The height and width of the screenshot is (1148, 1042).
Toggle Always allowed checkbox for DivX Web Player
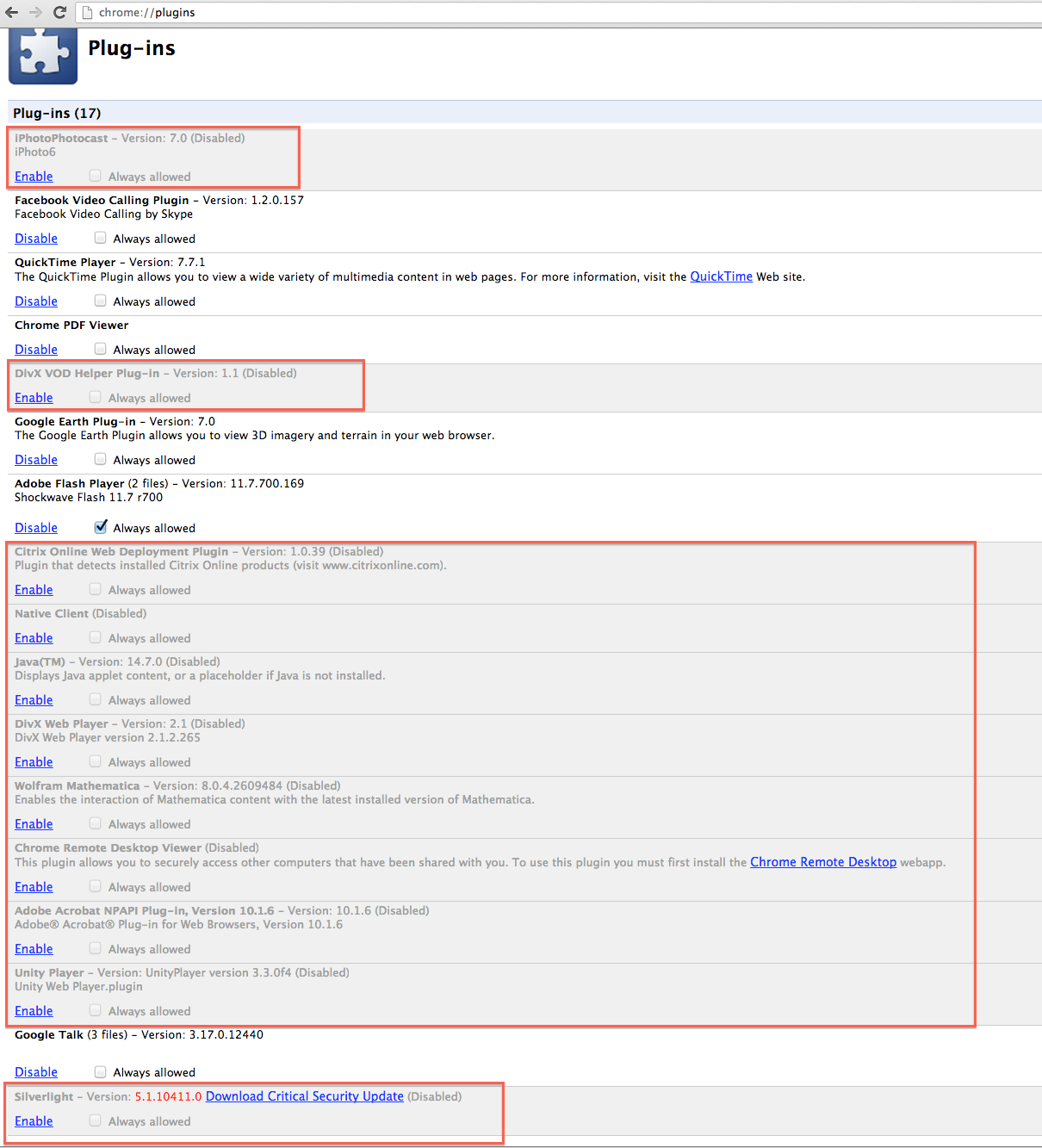pos(96,761)
